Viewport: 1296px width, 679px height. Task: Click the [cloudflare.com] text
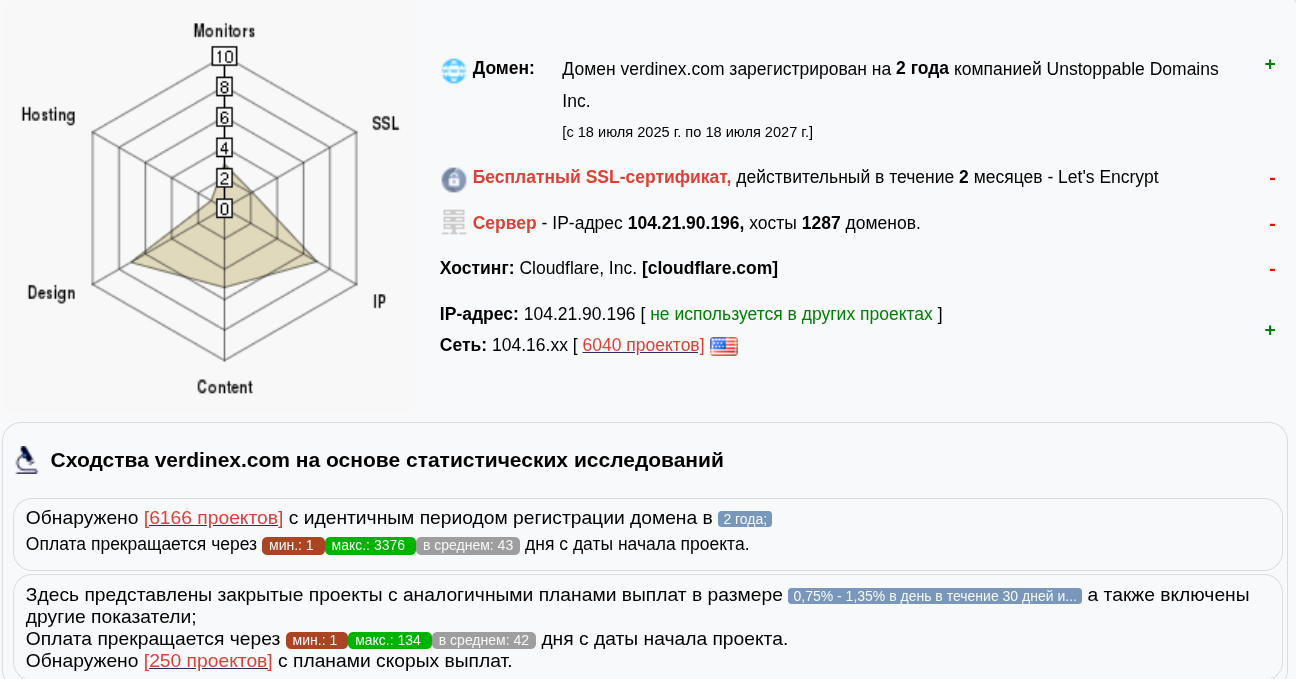coord(710,268)
